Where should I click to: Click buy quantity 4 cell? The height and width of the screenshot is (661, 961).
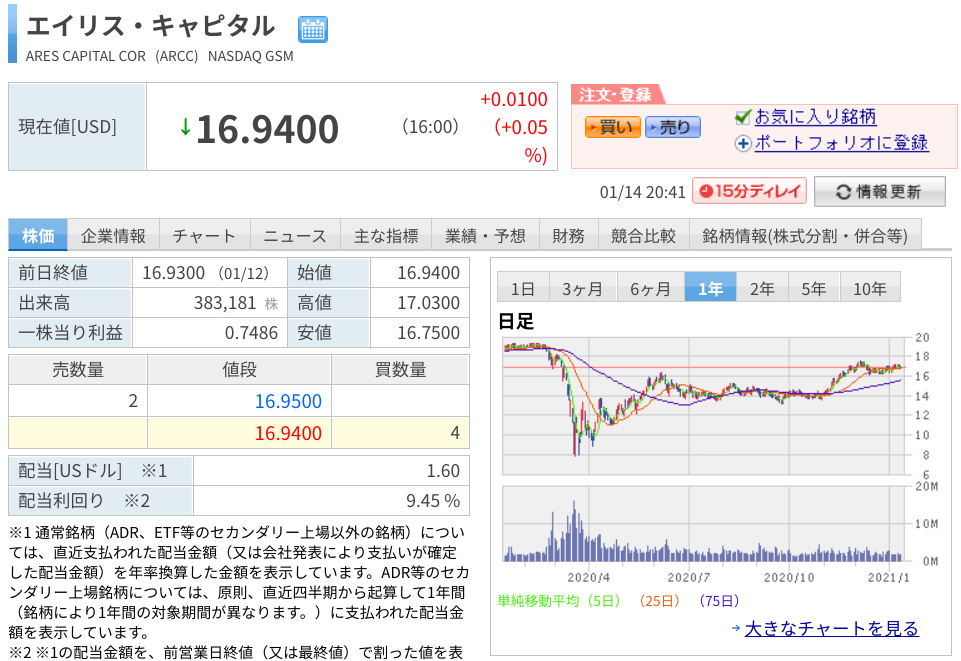pyautogui.click(x=400, y=433)
